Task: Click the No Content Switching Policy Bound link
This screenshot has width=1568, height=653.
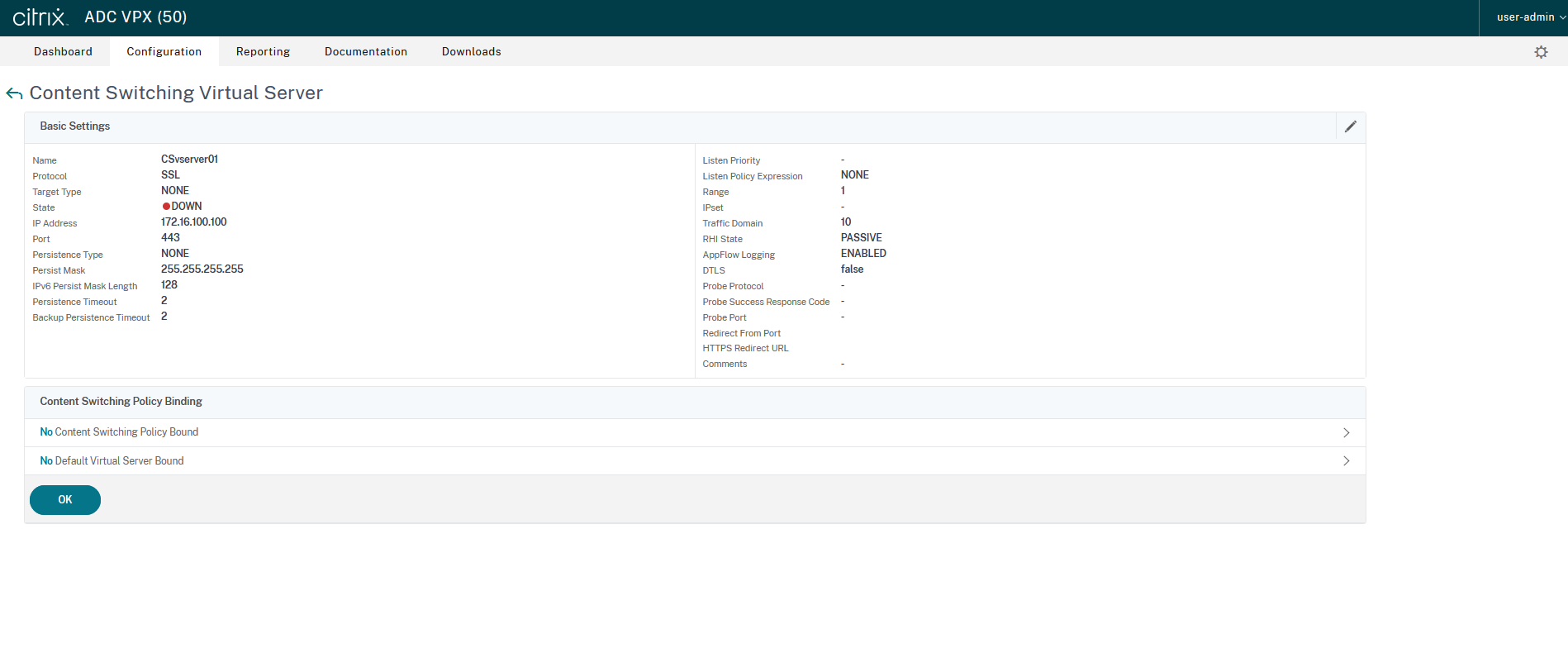Action: click(119, 432)
